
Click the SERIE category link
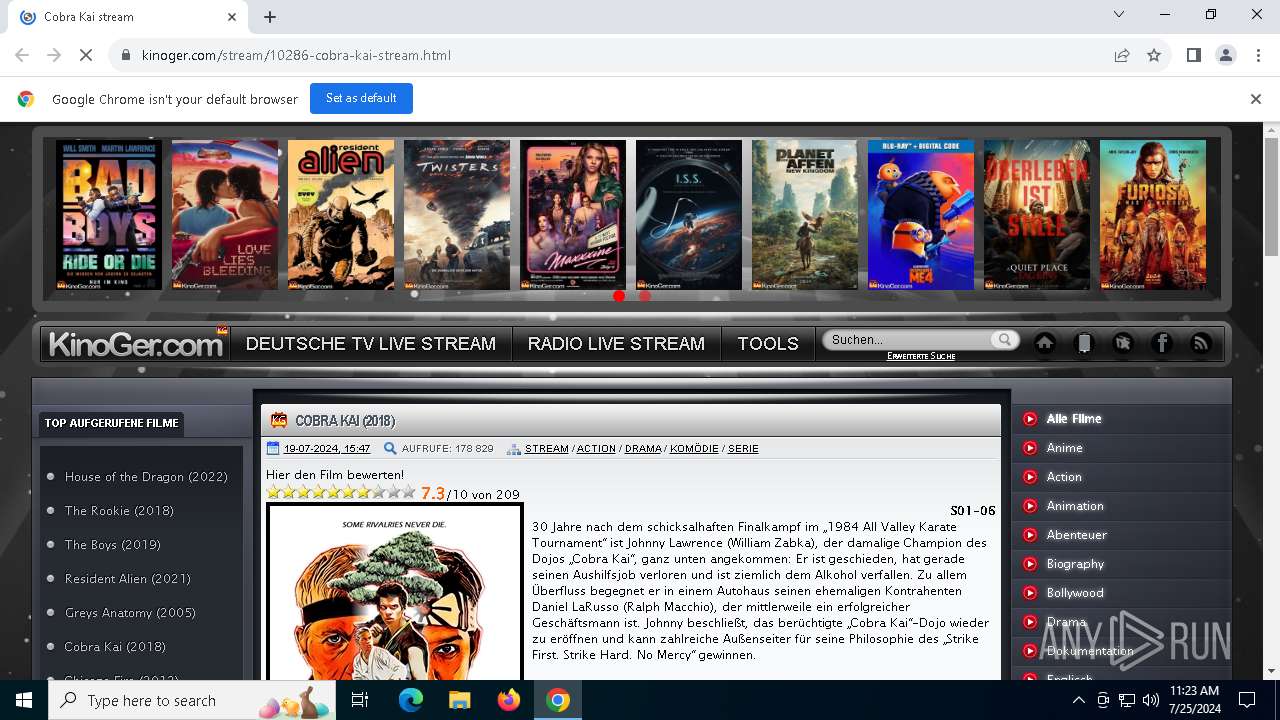tap(743, 449)
